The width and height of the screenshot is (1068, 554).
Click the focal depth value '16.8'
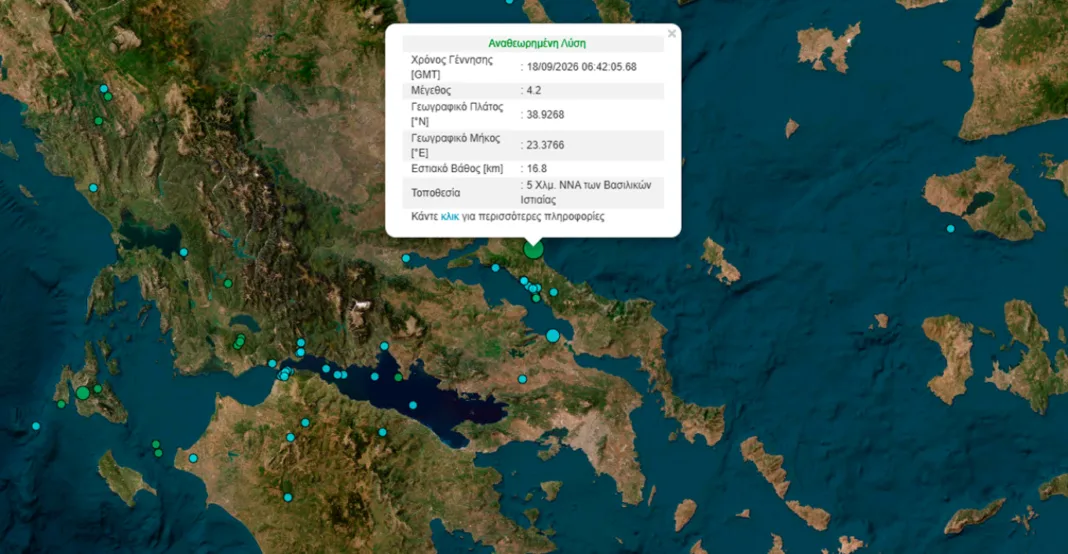pos(537,168)
